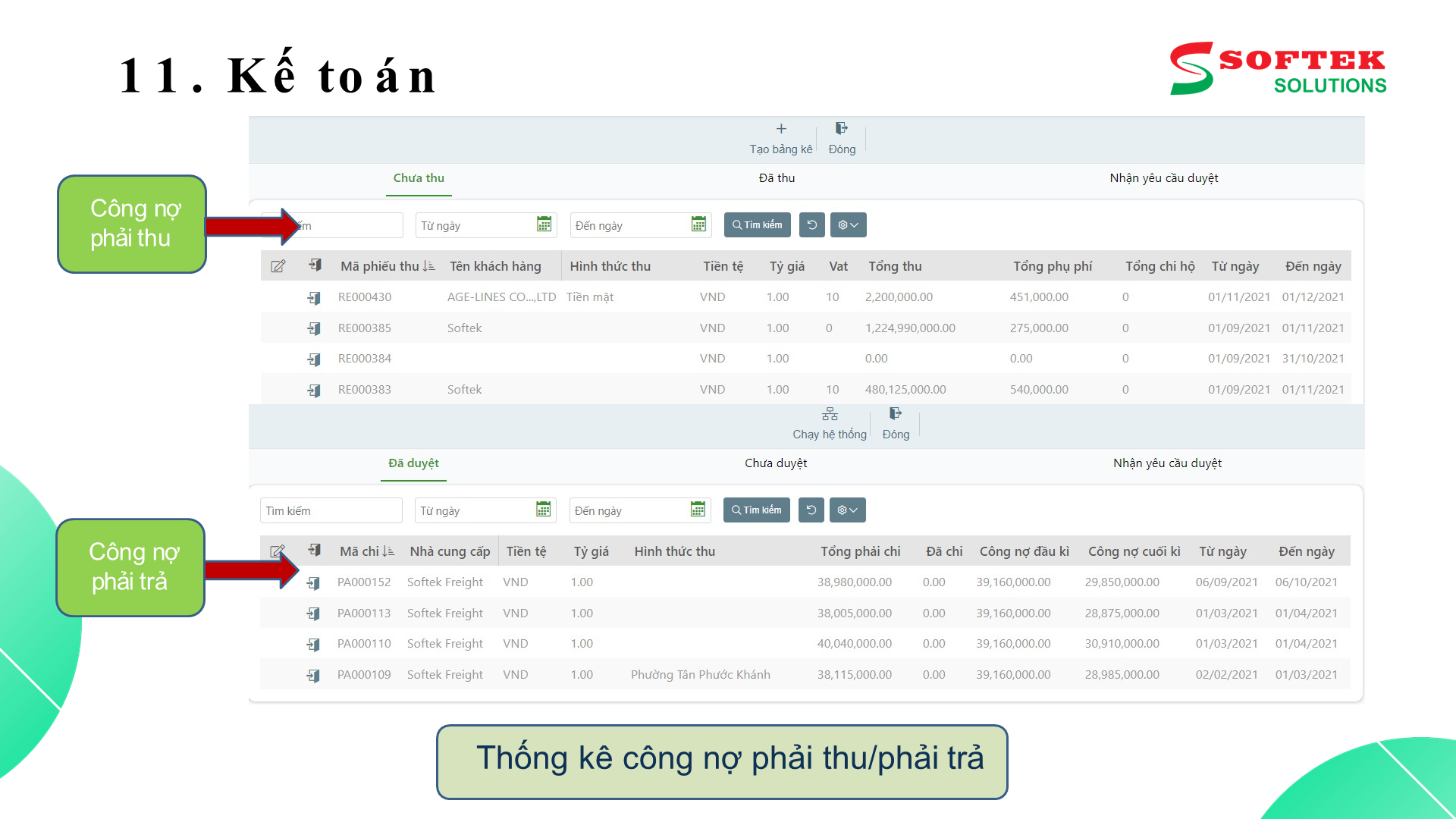Screen dimensions: 1456x819
Task: Open the calendar icon next to Từ ngày field
Action: pos(543,224)
